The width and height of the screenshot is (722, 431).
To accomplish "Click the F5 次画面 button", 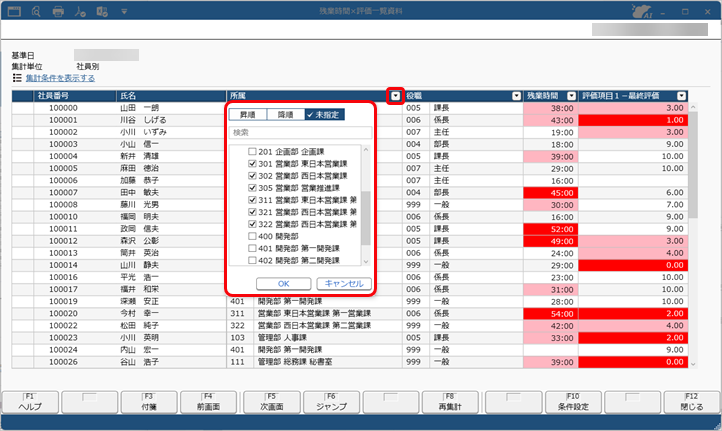I will (272, 402).
